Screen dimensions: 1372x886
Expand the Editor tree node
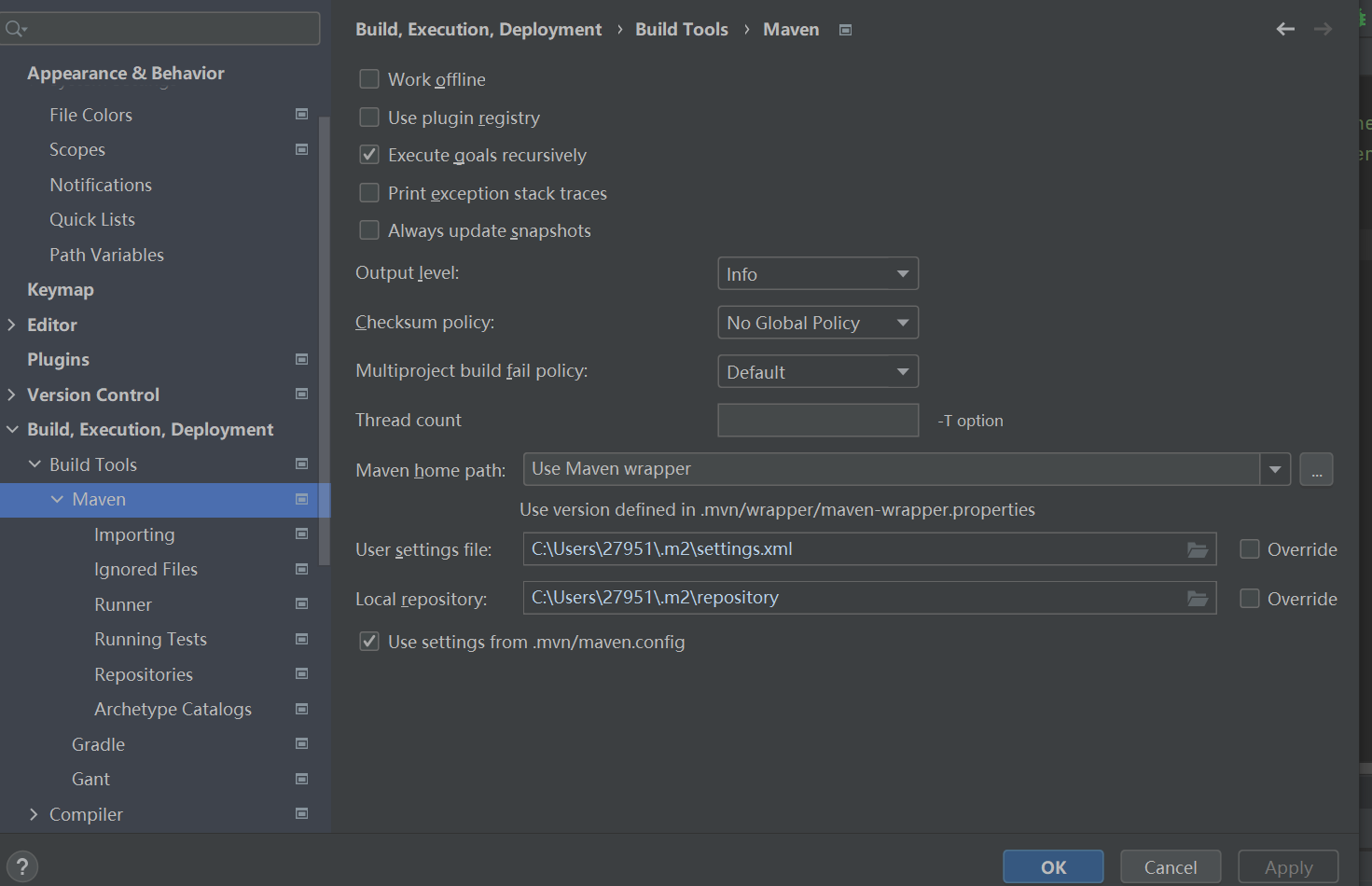[11, 325]
